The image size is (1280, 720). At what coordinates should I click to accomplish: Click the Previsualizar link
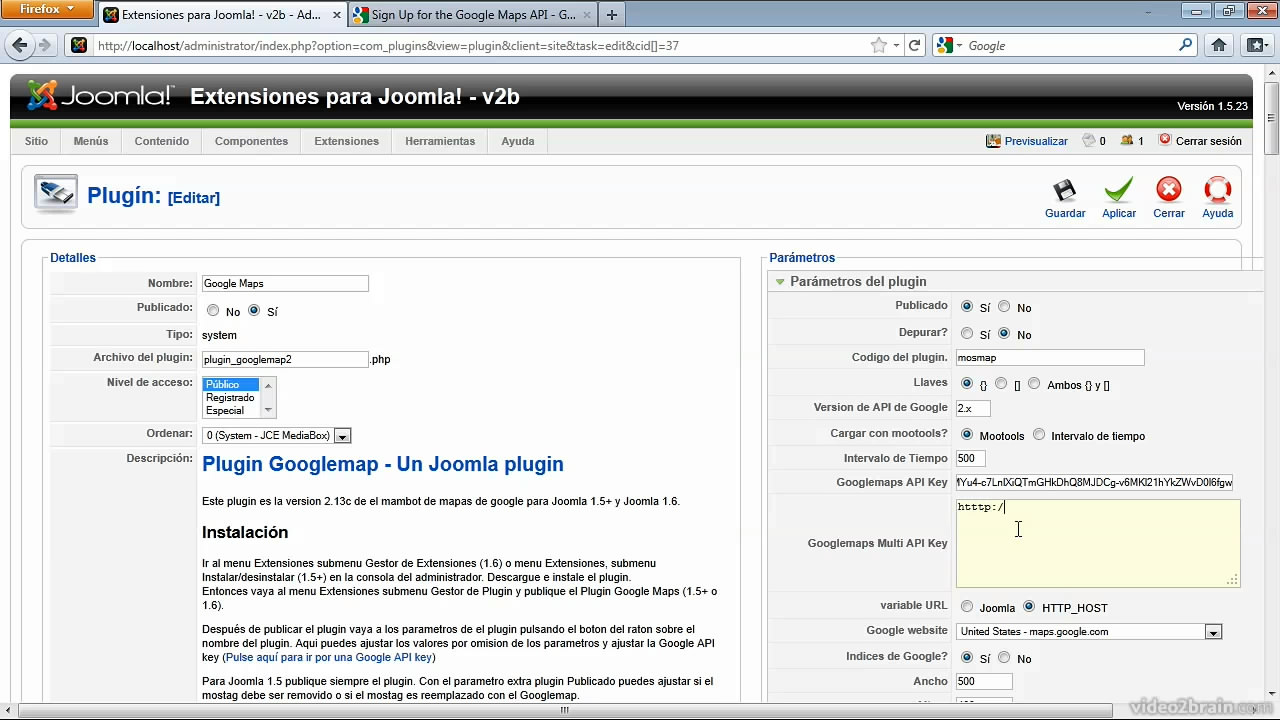1036,141
